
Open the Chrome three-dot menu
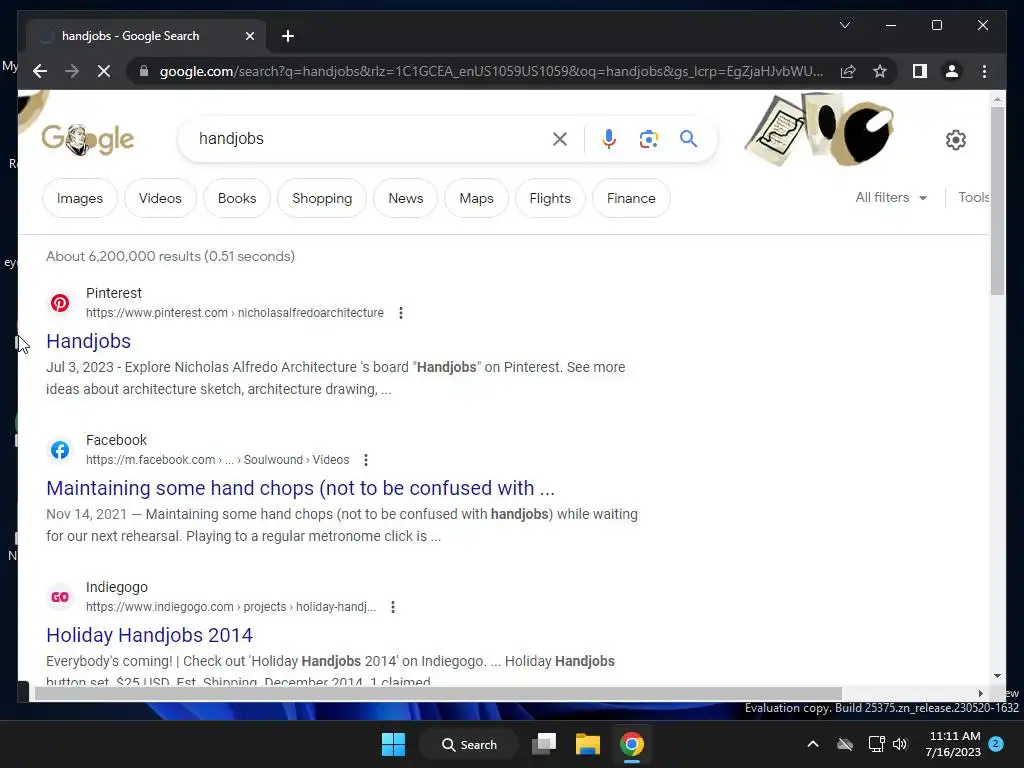pyautogui.click(x=984, y=71)
